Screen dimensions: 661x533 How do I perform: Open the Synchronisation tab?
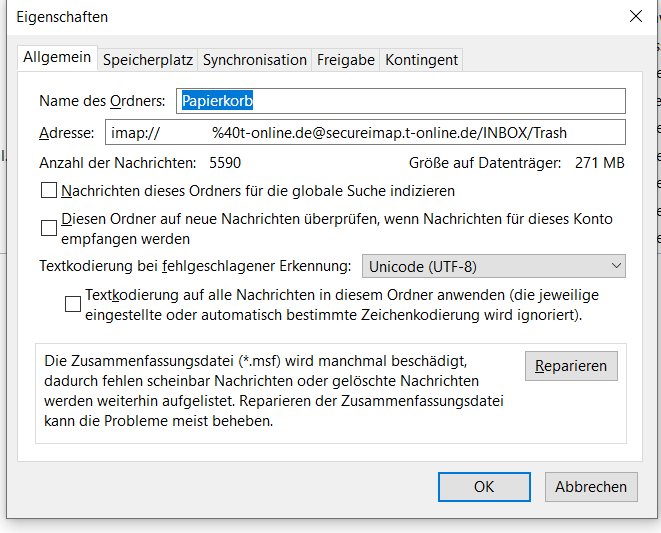pyautogui.click(x=255, y=60)
